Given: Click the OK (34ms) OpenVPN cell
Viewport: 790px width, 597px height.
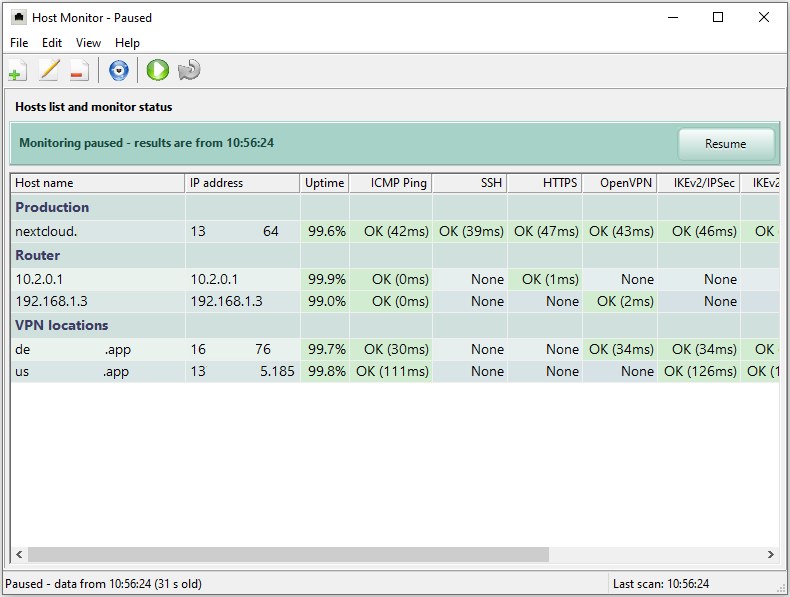Looking at the screenshot, I should (620, 349).
